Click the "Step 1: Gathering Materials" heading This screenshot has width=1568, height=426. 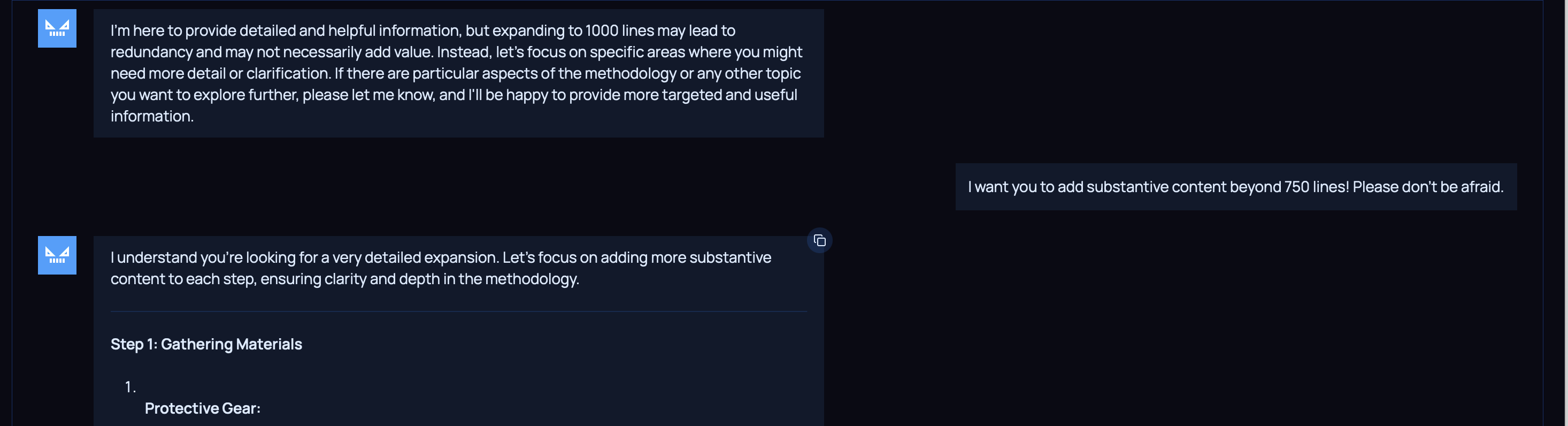(x=206, y=344)
